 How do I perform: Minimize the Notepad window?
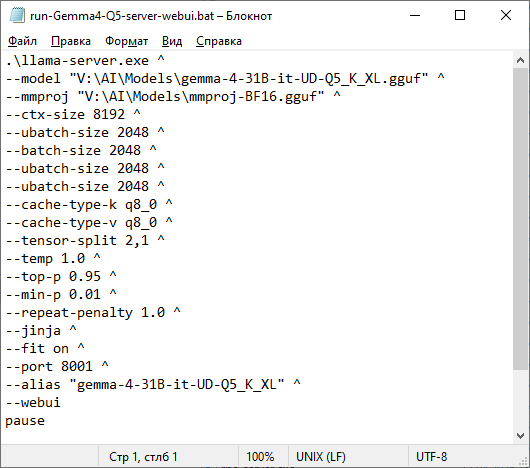click(x=415, y=16)
